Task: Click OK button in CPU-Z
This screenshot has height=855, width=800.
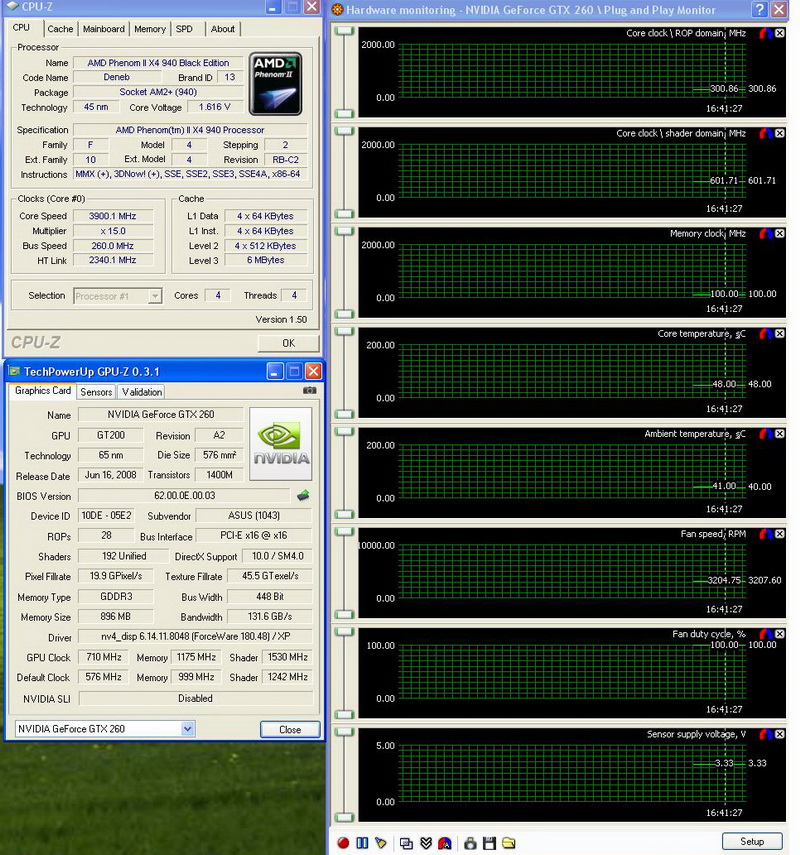Action: coord(288,343)
